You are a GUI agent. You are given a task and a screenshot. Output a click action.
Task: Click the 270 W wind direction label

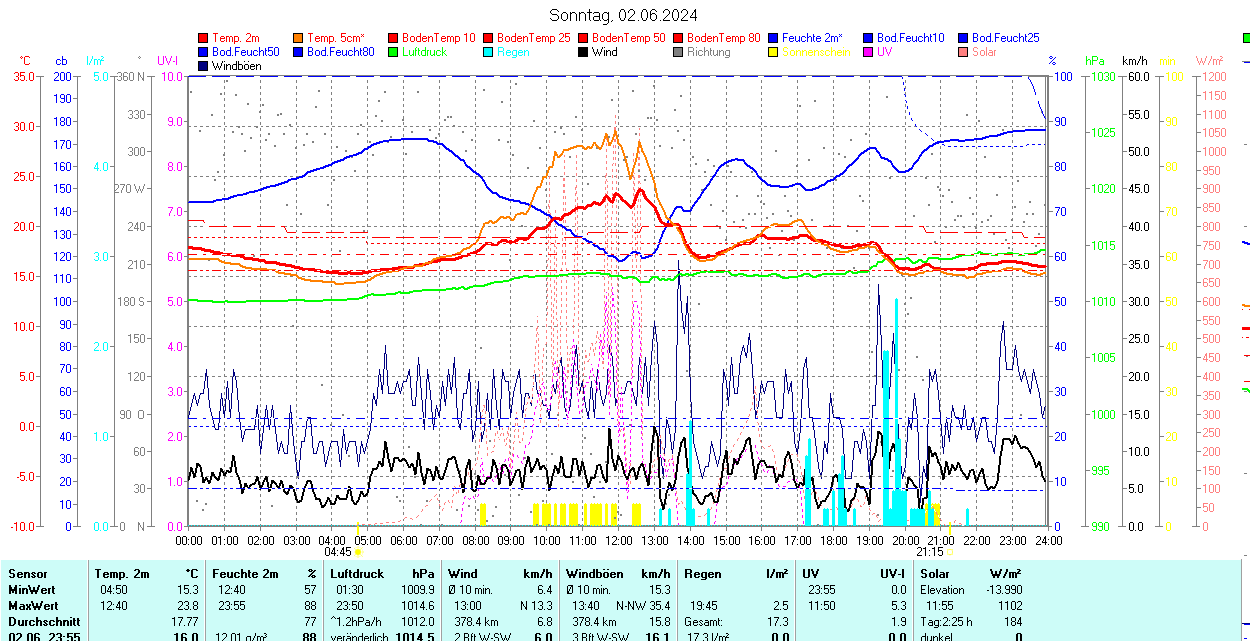tap(130, 189)
